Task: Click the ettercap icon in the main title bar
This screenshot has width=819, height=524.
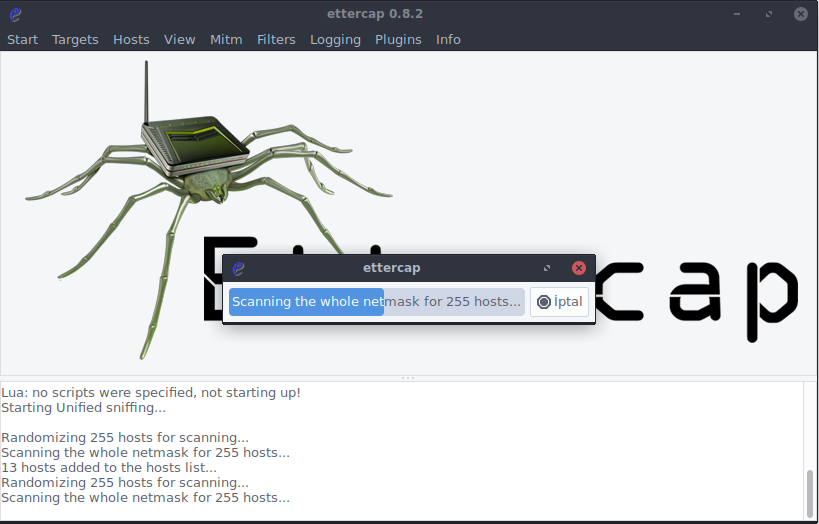Action: tap(15, 14)
